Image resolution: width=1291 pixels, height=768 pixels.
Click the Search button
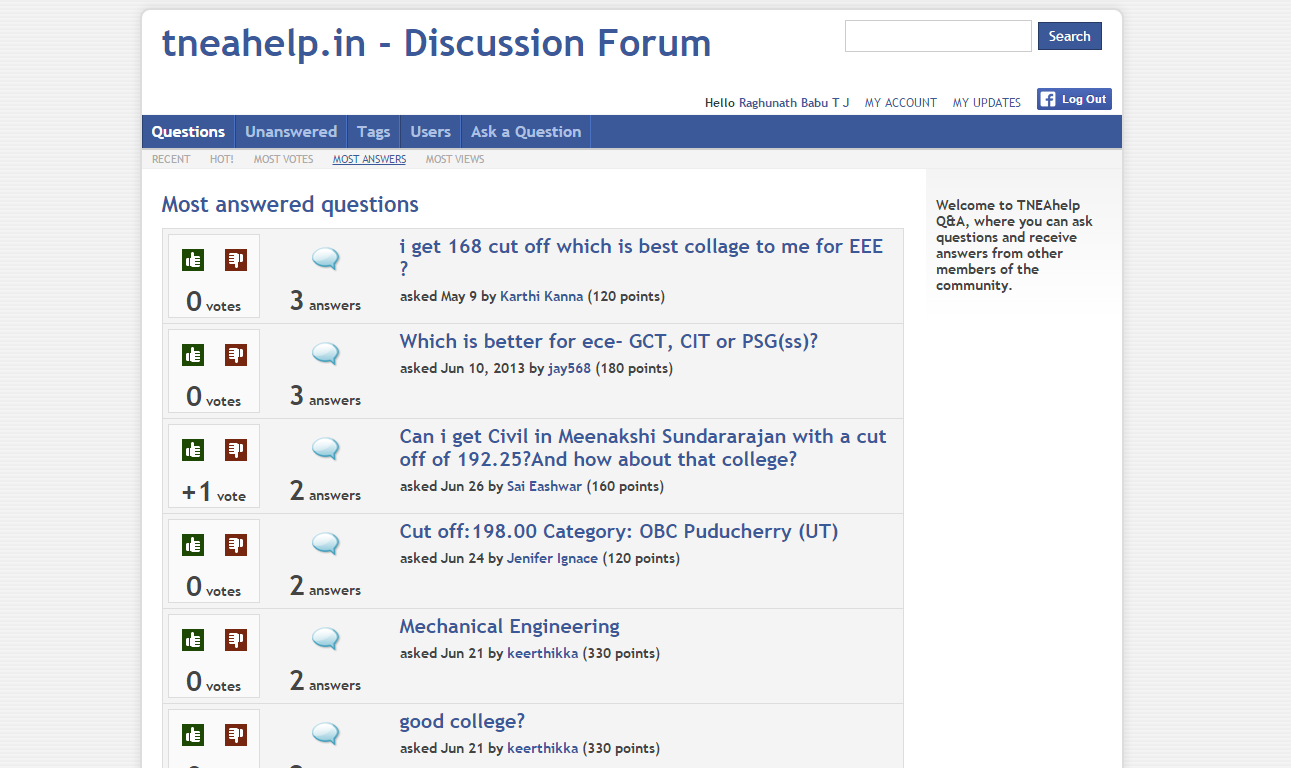click(x=1070, y=36)
